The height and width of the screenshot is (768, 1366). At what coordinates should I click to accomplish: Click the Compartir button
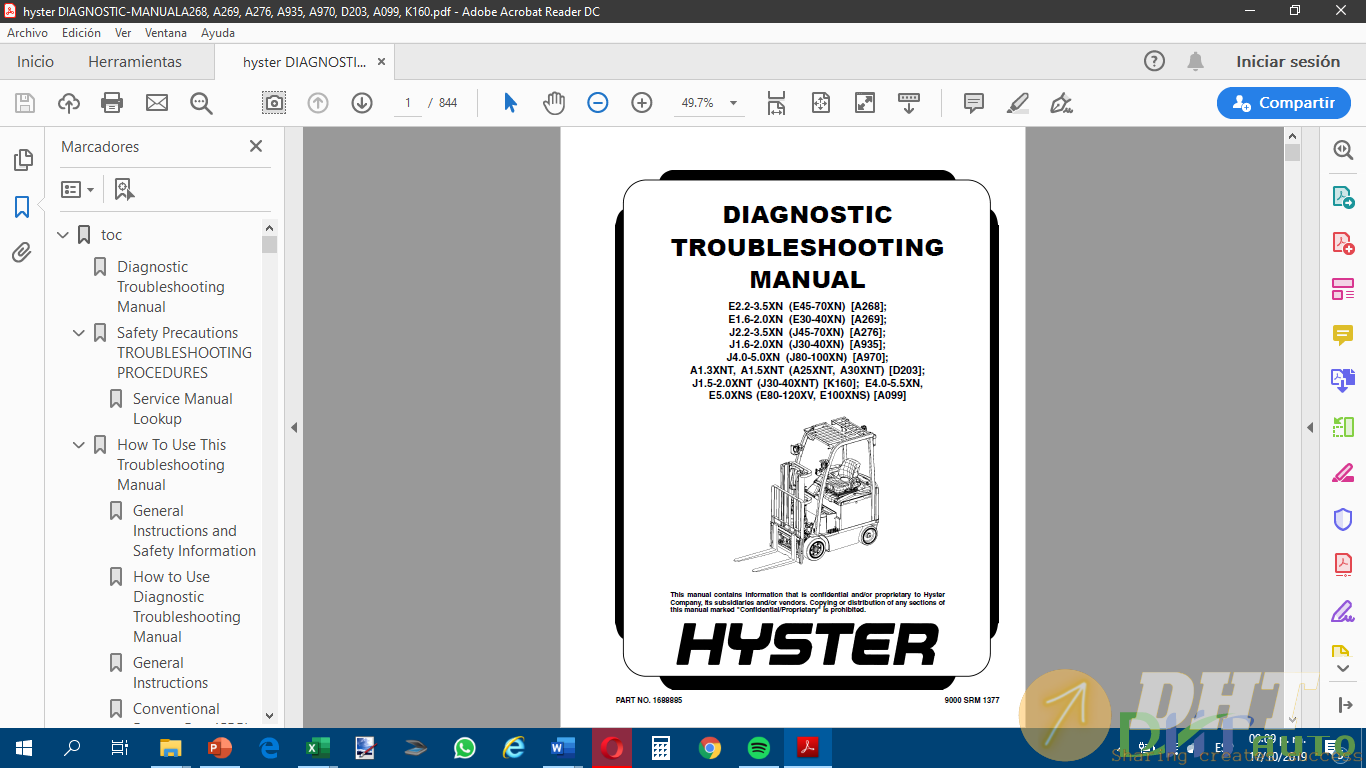click(1283, 103)
